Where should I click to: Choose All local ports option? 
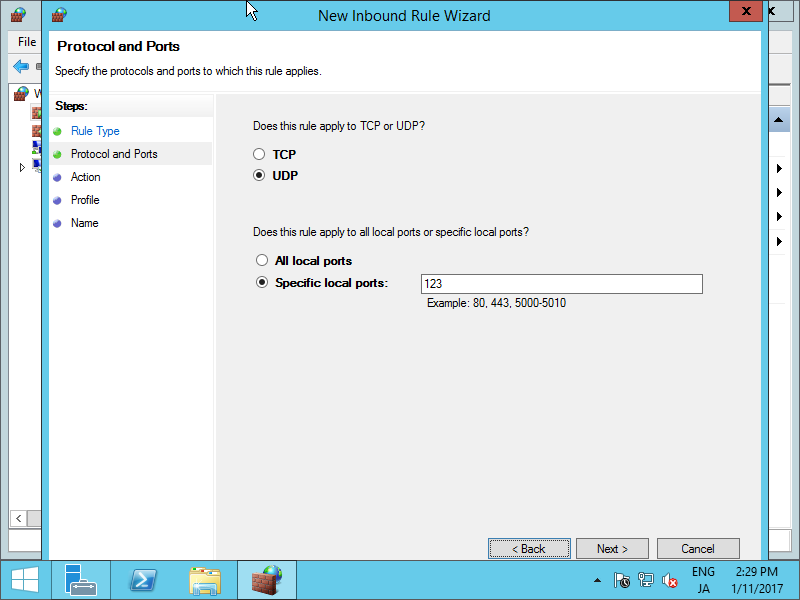[x=262, y=261]
